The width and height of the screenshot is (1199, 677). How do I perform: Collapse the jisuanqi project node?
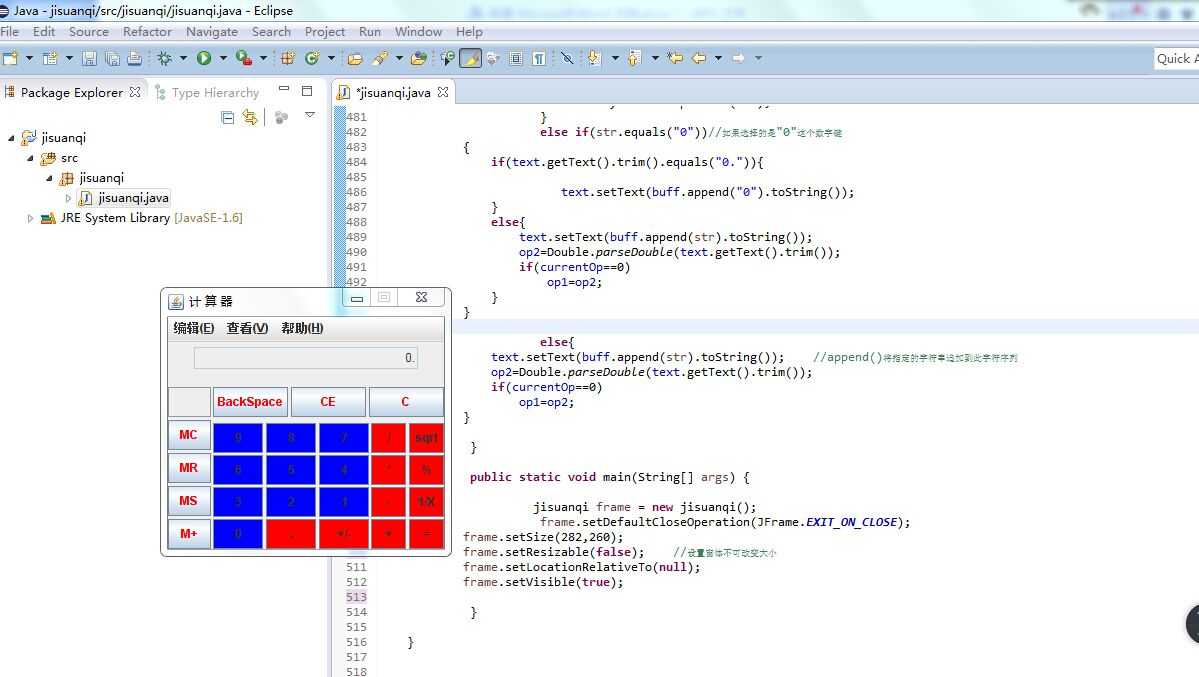click(11, 138)
